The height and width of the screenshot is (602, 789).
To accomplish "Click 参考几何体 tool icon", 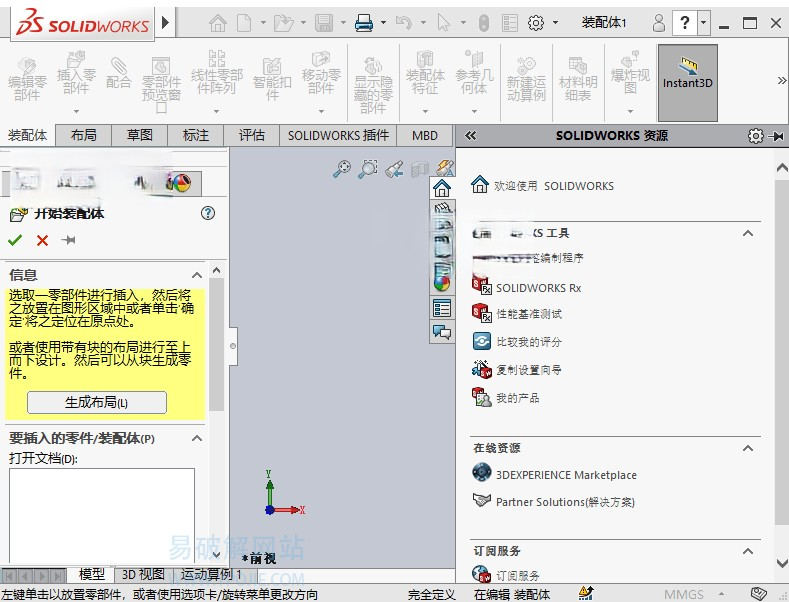I will click(x=474, y=73).
